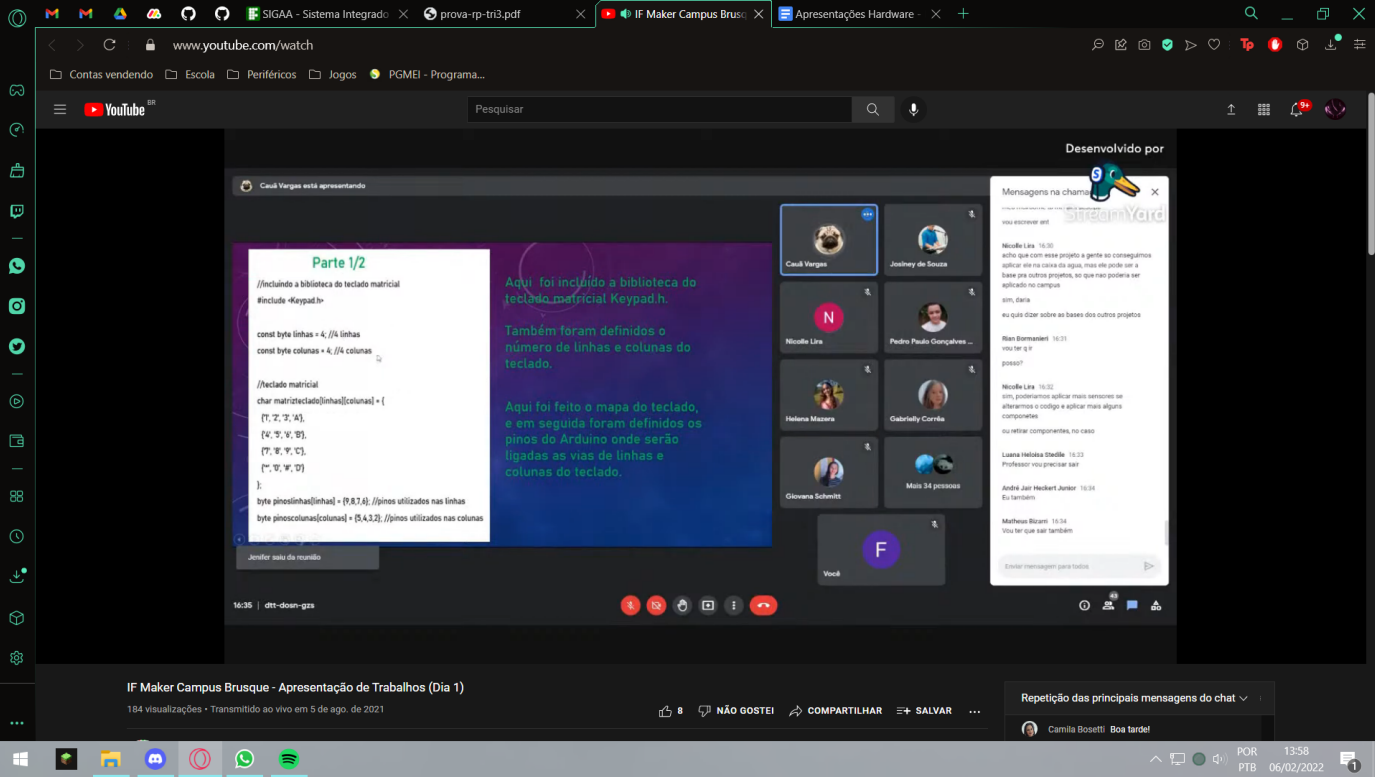Image resolution: width=1375 pixels, height=778 pixels.
Task: Click the COMPARTILHAR share button
Action: click(836, 711)
